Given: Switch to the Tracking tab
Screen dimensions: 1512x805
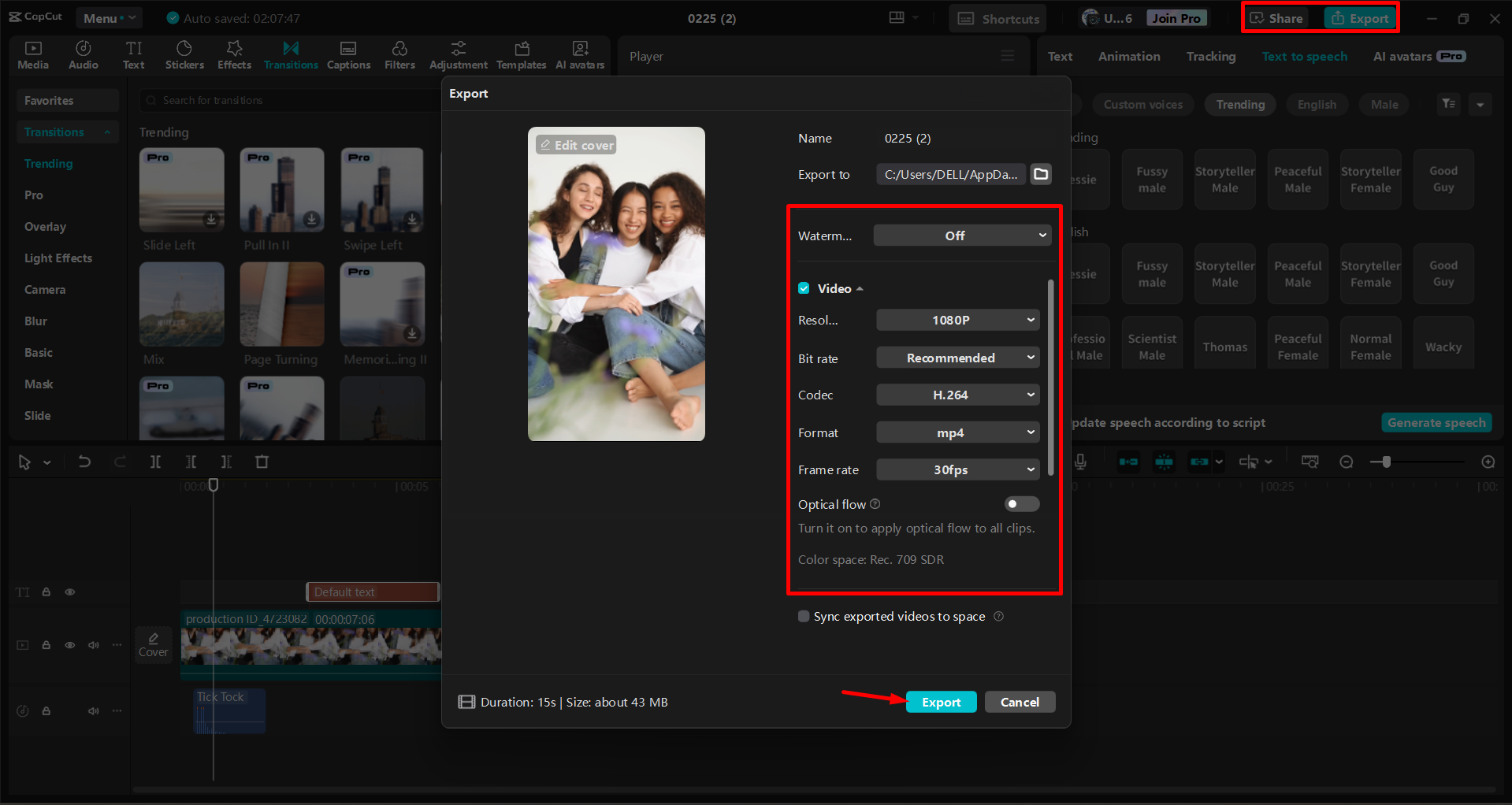Looking at the screenshot, I should [x=1210, y=56].
